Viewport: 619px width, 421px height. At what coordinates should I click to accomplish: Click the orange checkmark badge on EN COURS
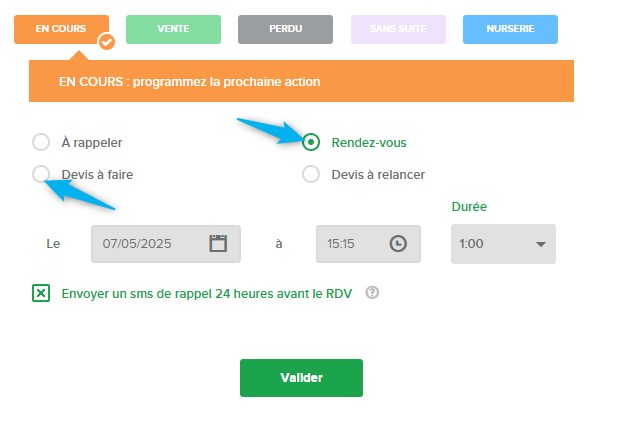(x=107, y=41)
